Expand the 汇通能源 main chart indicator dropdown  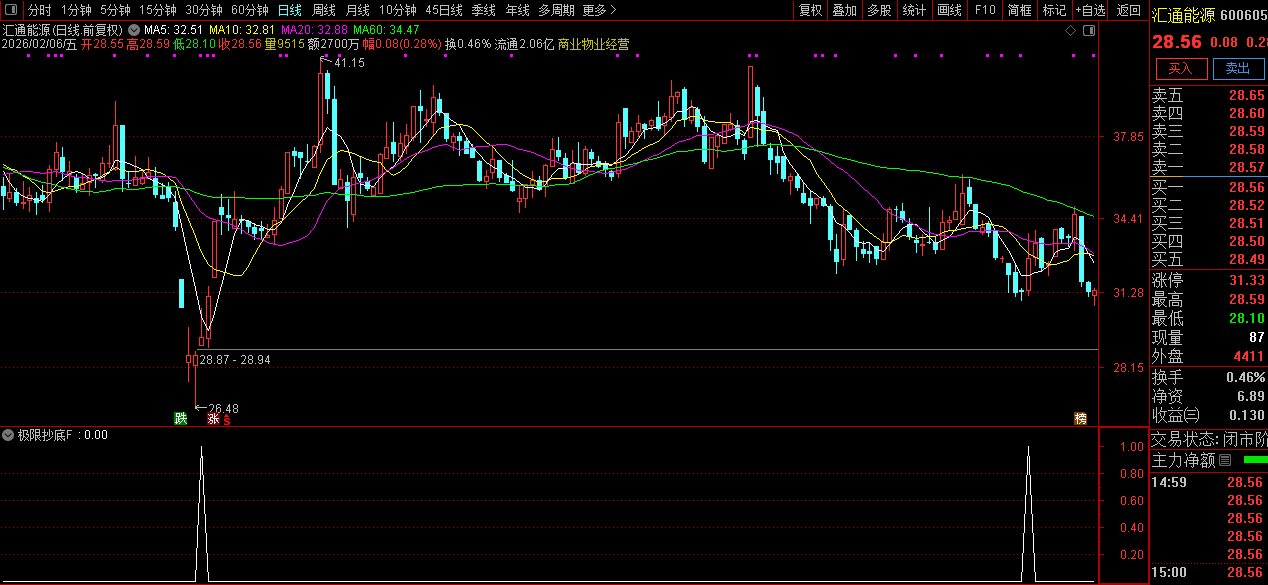135,30
